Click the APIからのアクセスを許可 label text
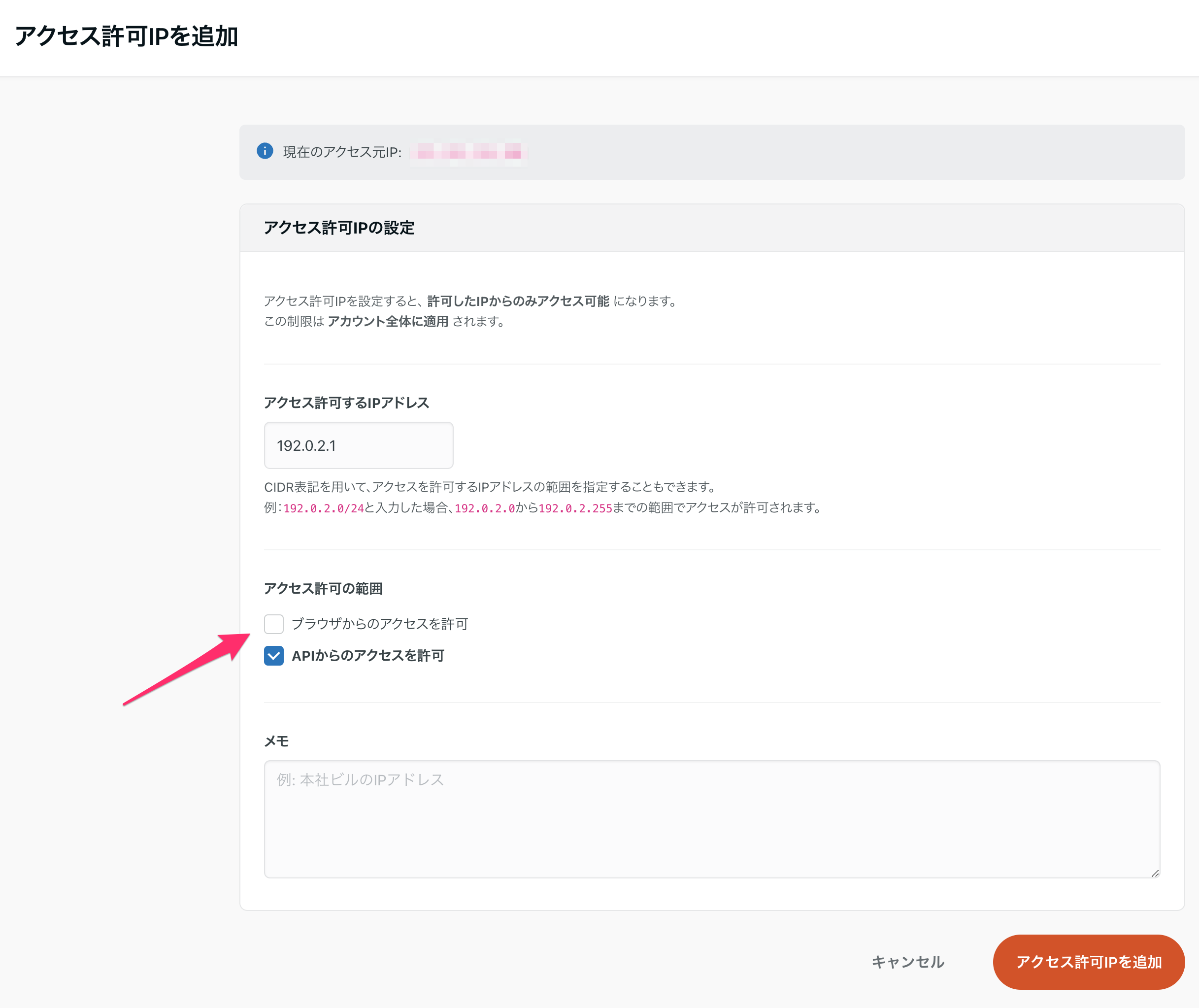 coord(368,655)
